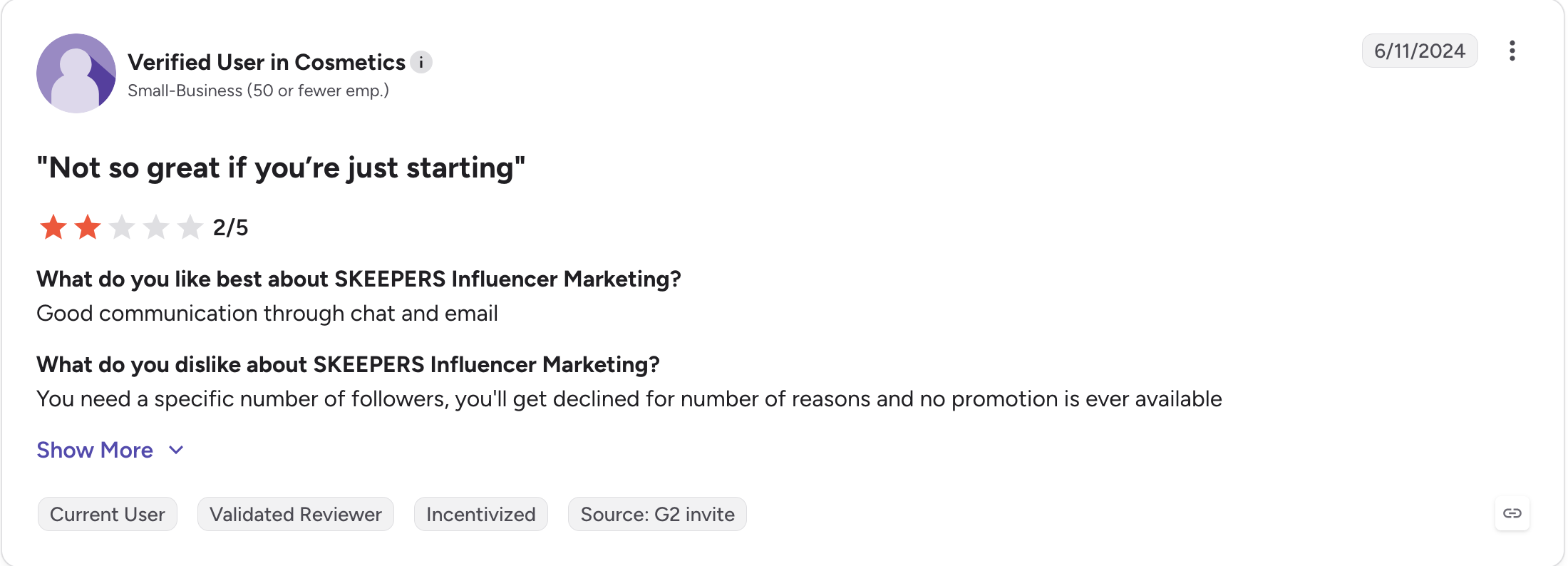Click the first orange star

[x=53, y=227]
